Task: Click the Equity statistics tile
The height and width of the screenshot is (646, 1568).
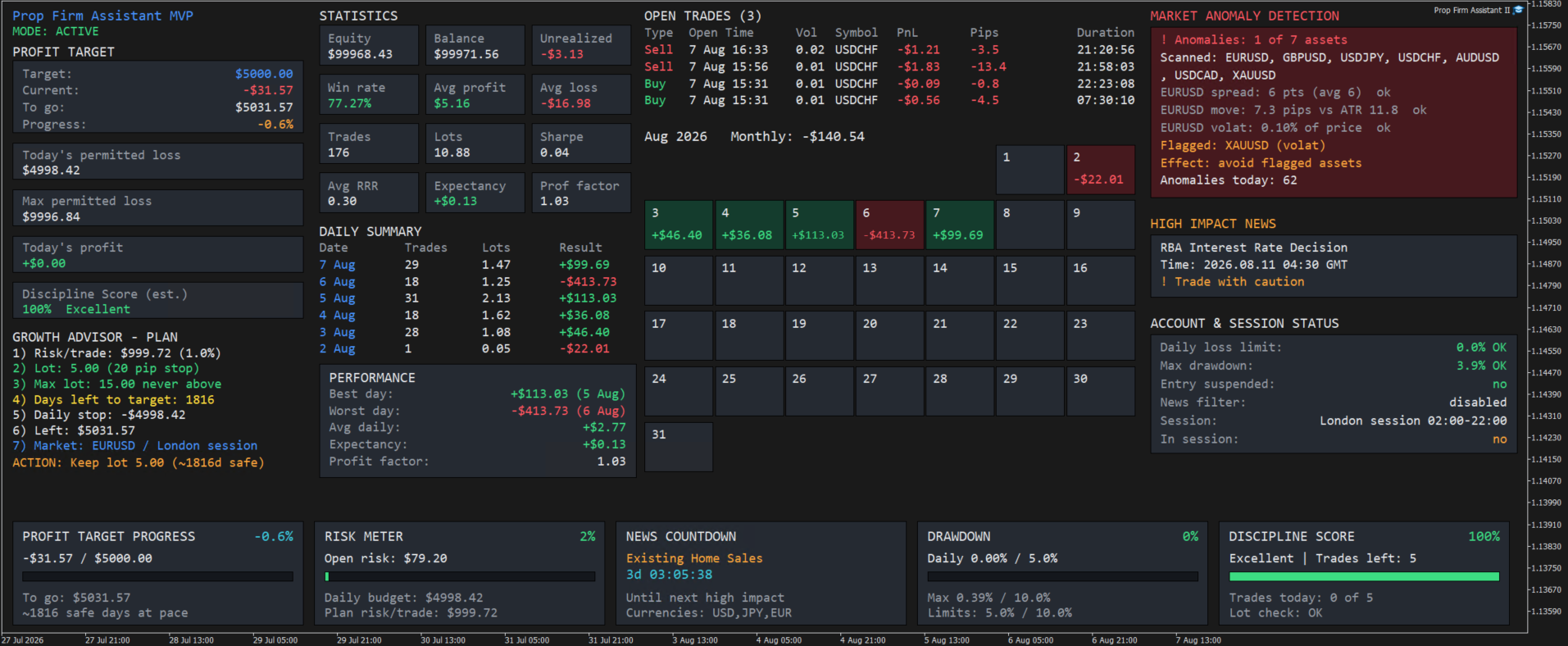Action: pyautogui.click(x=369, y=46)
